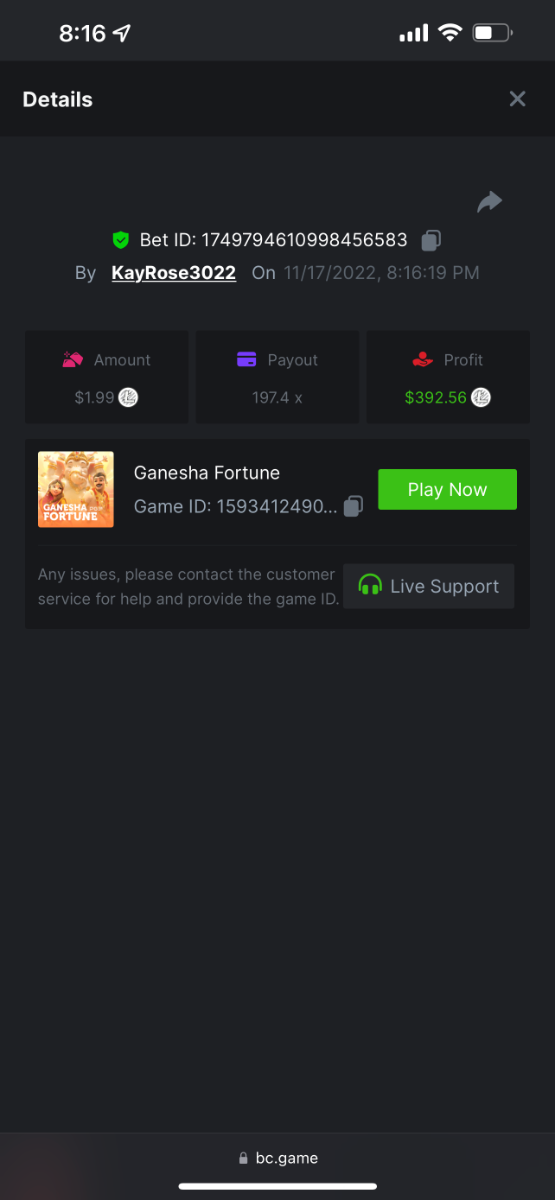555x1200 pixels.
Task: Copy the Bet ID
Action: pyautogui.click(x=431, y=240)
